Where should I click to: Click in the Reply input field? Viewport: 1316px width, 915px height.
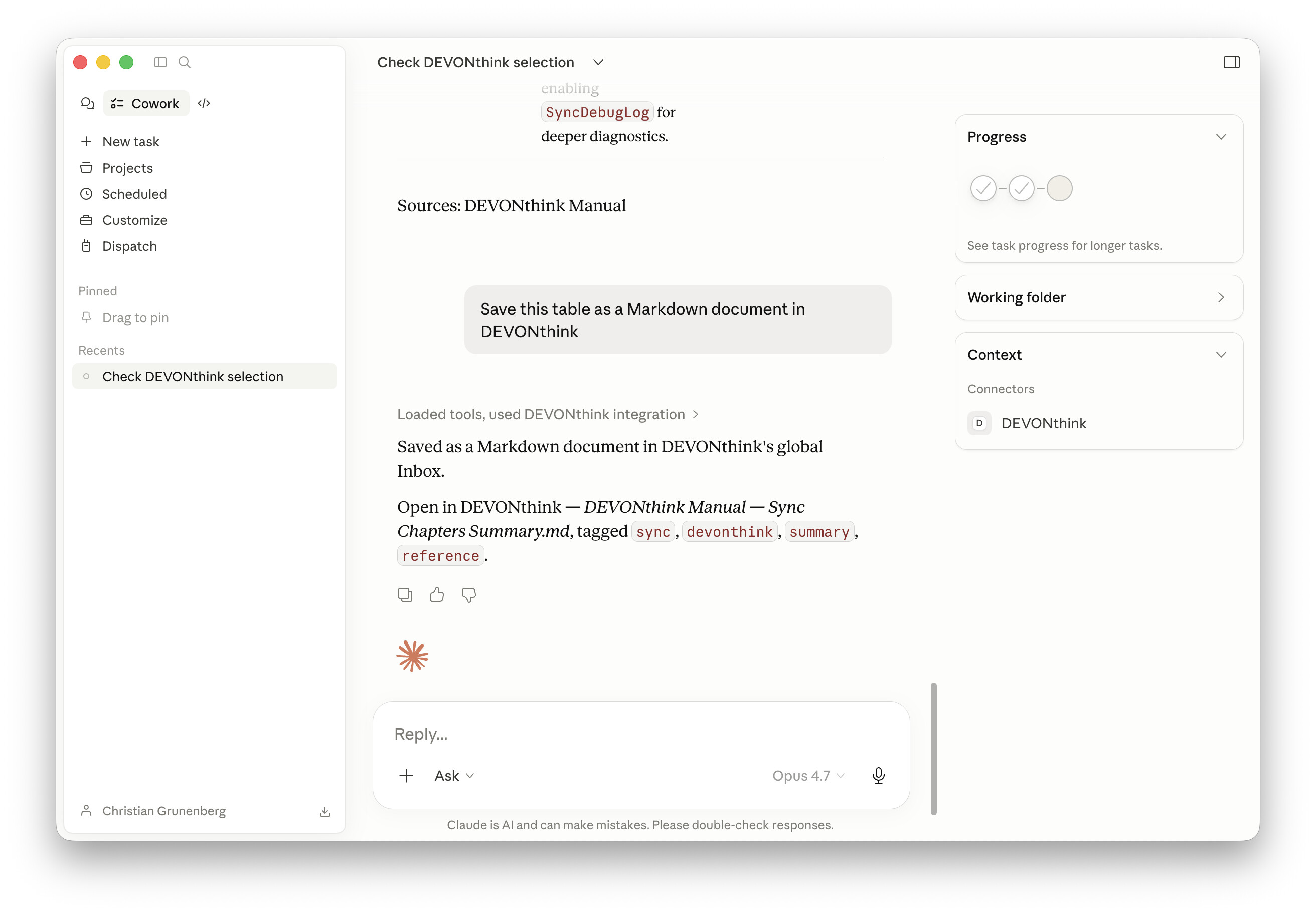641,734
